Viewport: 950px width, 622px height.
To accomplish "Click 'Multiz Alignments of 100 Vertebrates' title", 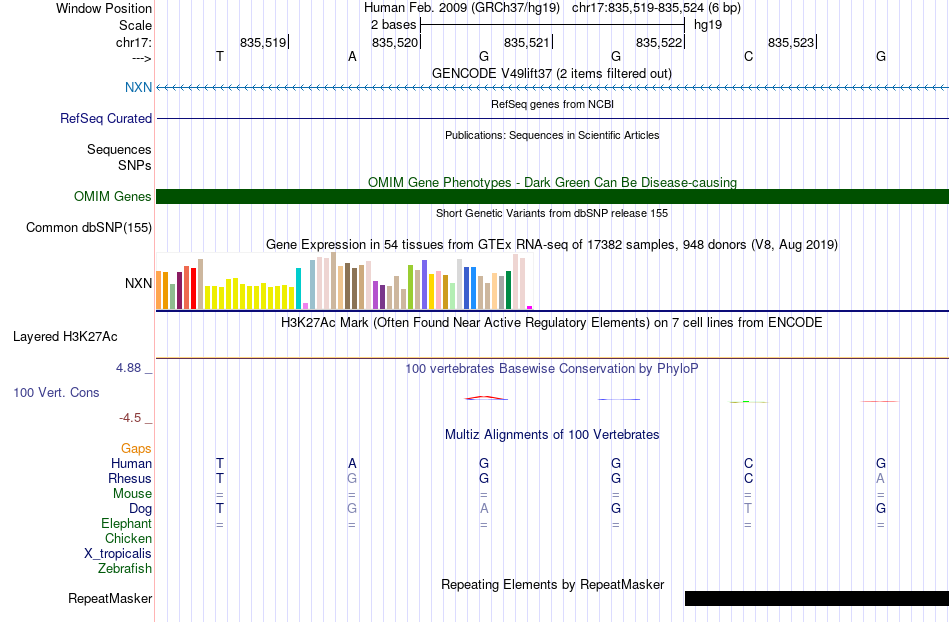I will click(552, 434).
